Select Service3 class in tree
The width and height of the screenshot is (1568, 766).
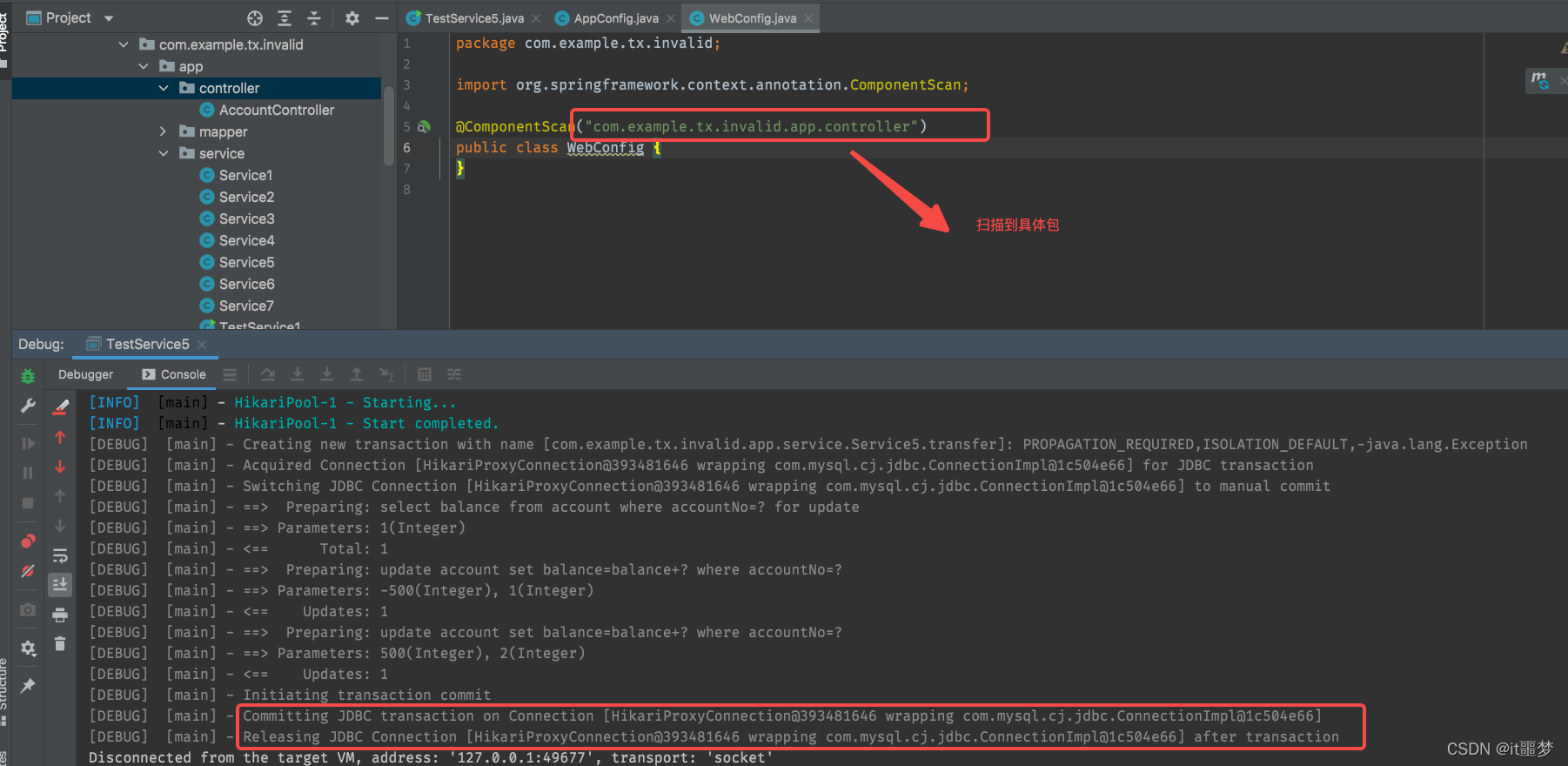pyautogui.click(x=237, y=218)
